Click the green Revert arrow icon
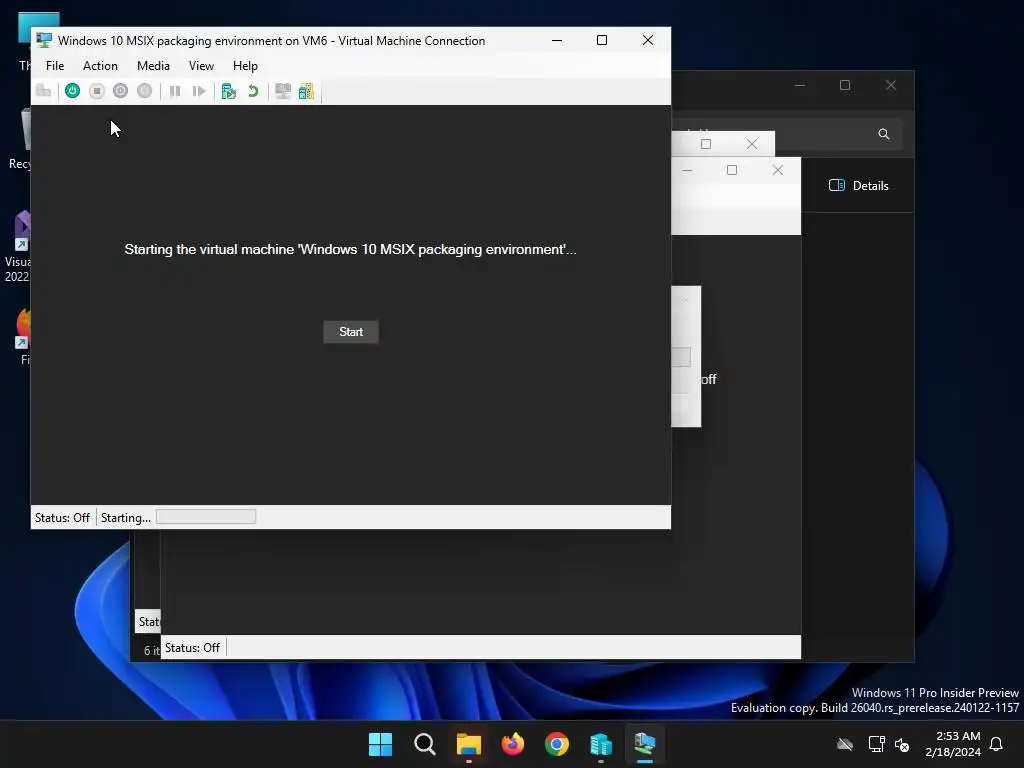Screen dimensions: 1024x768 click(x=253, y=91)
